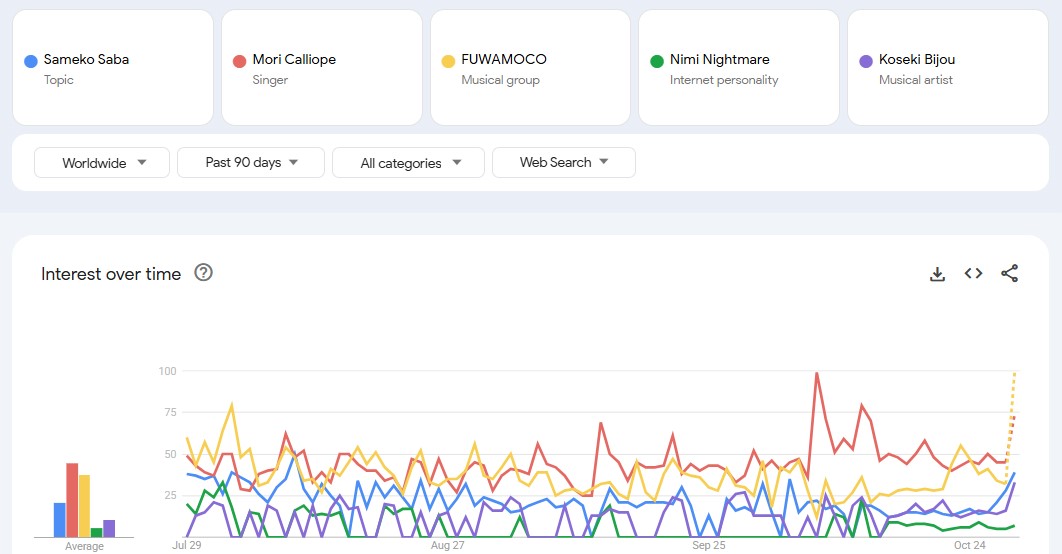Edit the Sameko Saba search term
The width and height of the screenshot is (1062, 554).
point(86,60)
